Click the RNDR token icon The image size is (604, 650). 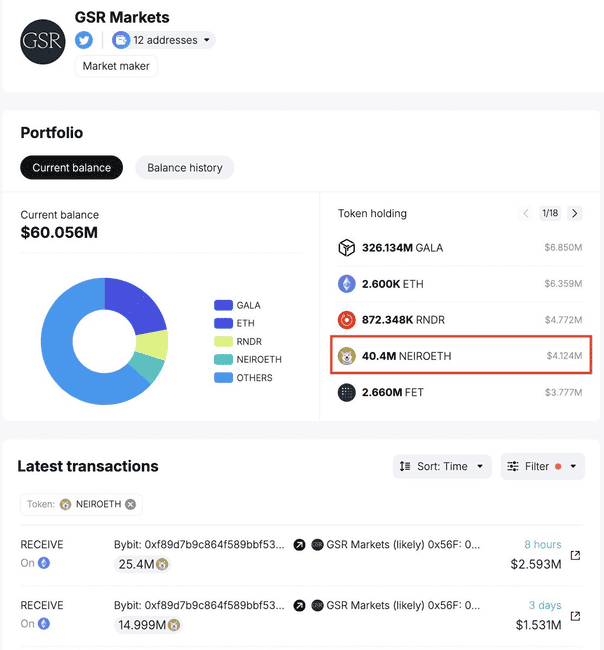point(347,320)
